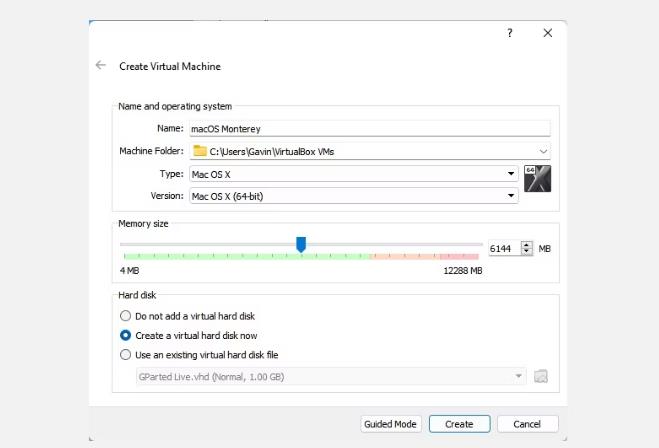Click the memory size slider handle

[301, 244]
